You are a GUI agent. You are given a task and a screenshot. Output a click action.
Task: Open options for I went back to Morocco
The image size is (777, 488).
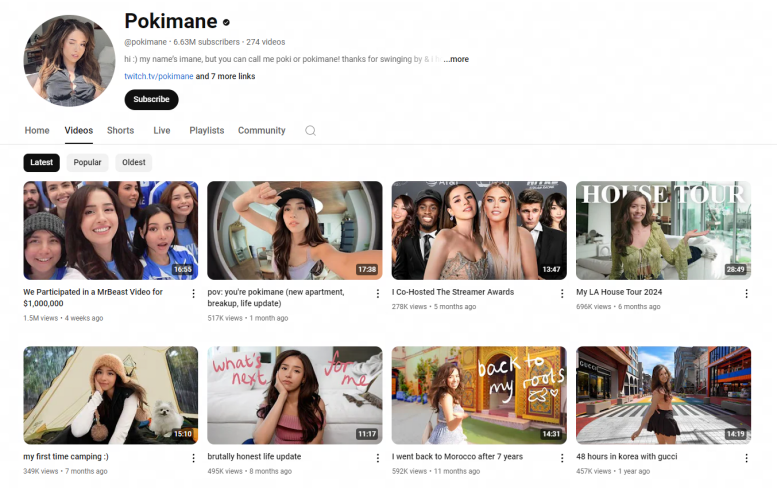562,458
